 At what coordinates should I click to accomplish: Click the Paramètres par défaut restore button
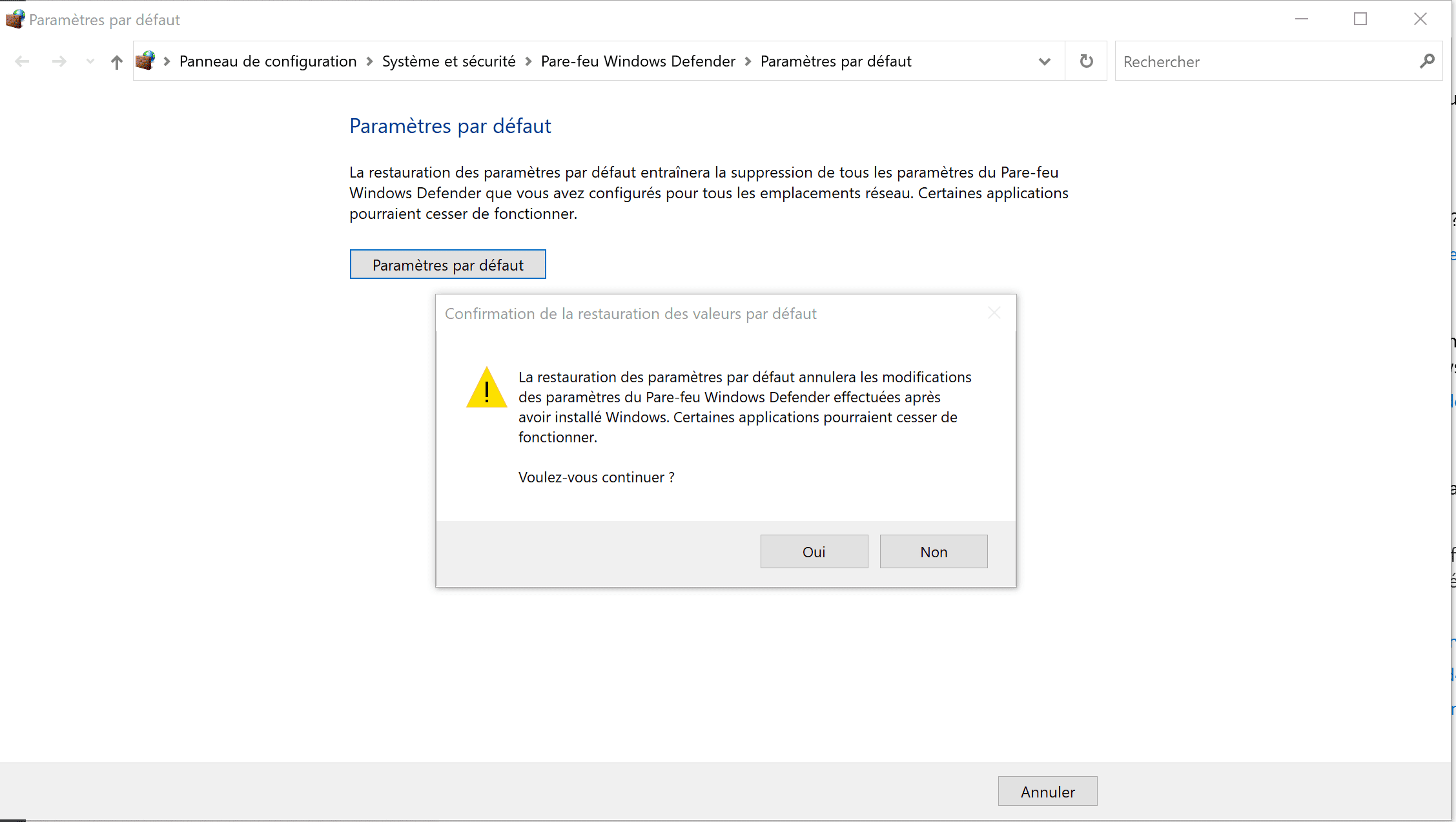(447, 264)
